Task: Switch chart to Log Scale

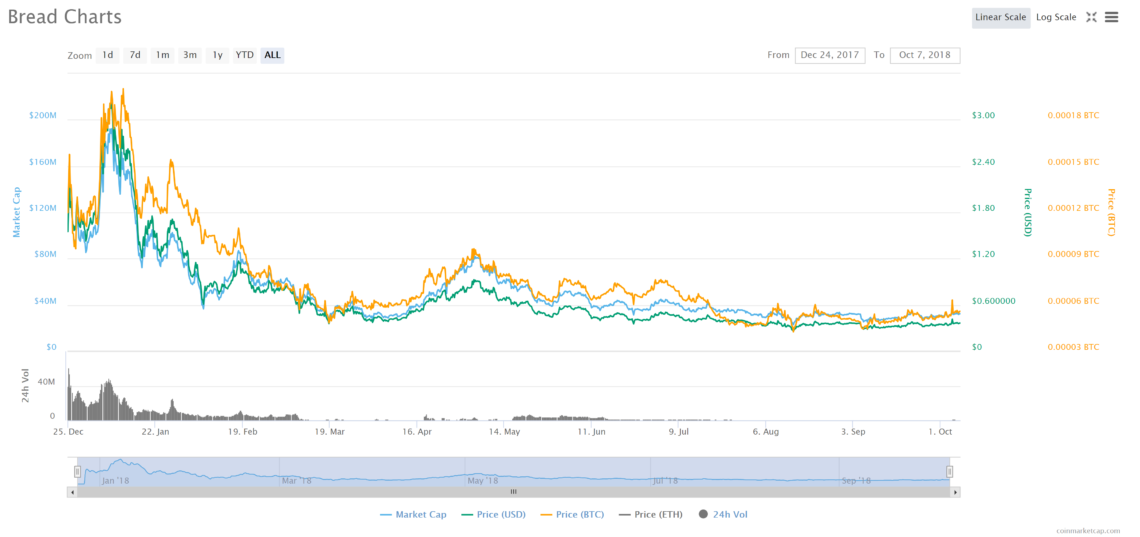Action: [1056, 17]
